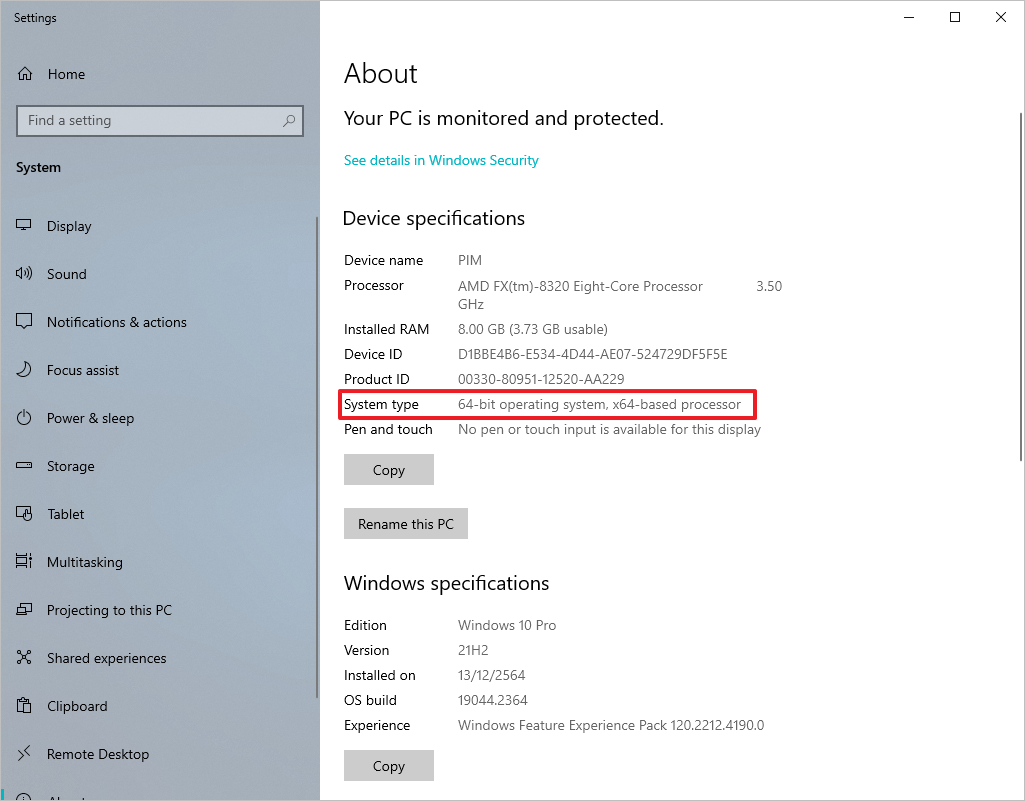
Task: Open Projecting to this PC
Action: click(158, 610)
